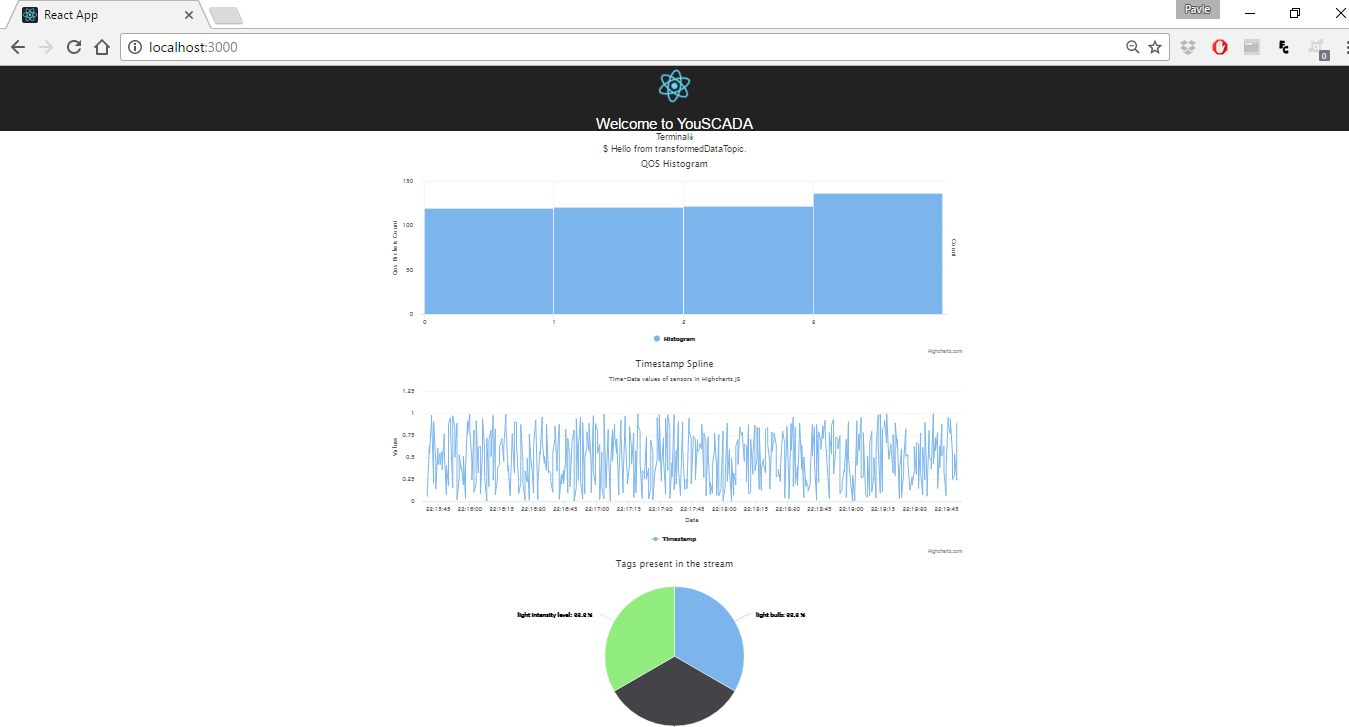Open the zoom indicator in address bar

1133,47
